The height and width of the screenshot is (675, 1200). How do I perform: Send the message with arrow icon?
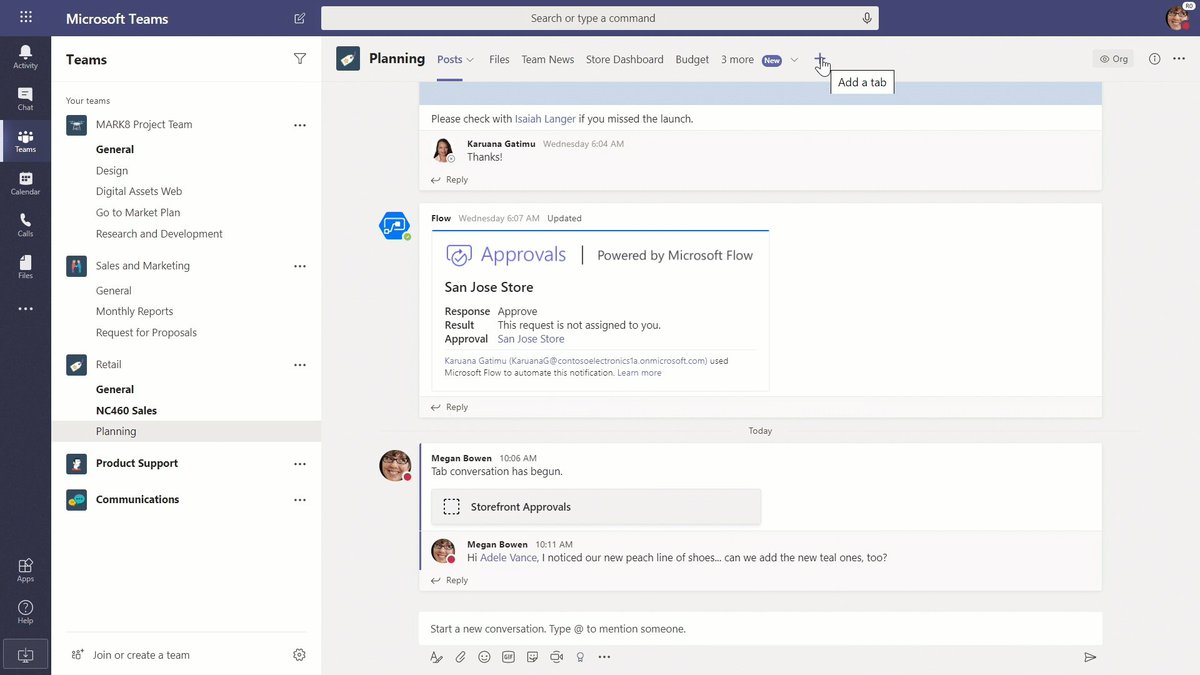tap(1090, 657)
